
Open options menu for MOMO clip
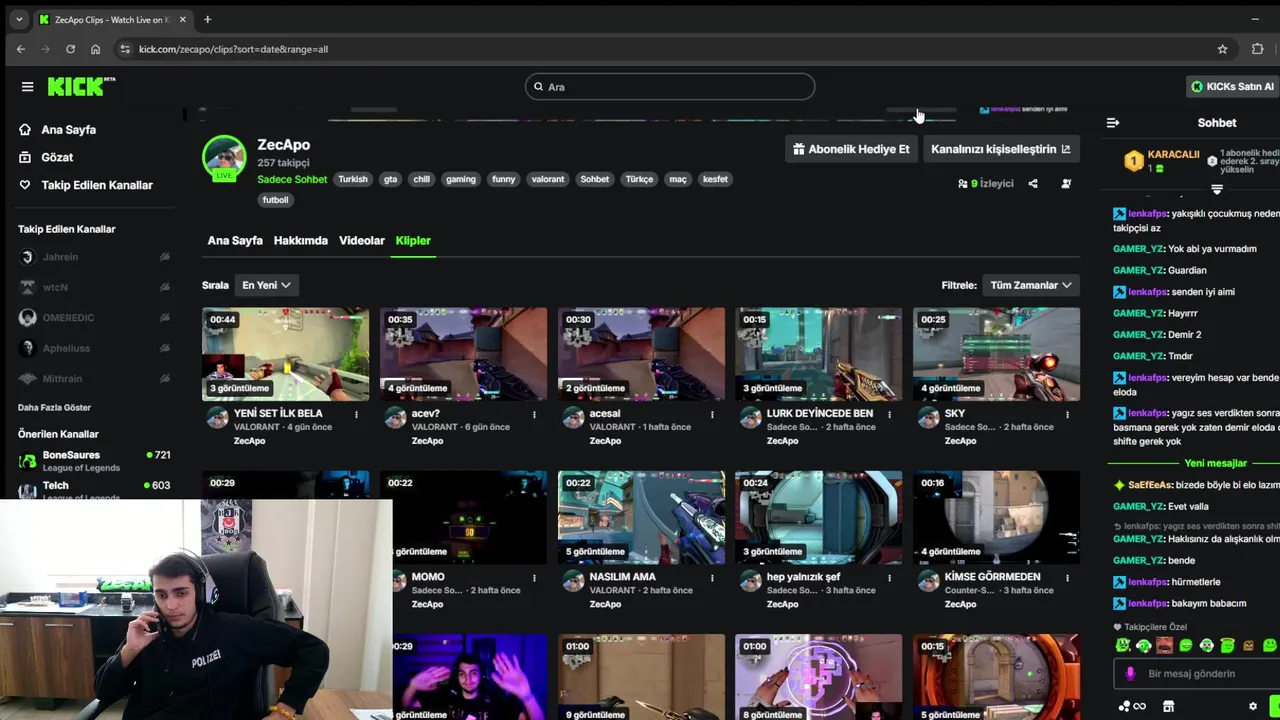coord(534,577)
